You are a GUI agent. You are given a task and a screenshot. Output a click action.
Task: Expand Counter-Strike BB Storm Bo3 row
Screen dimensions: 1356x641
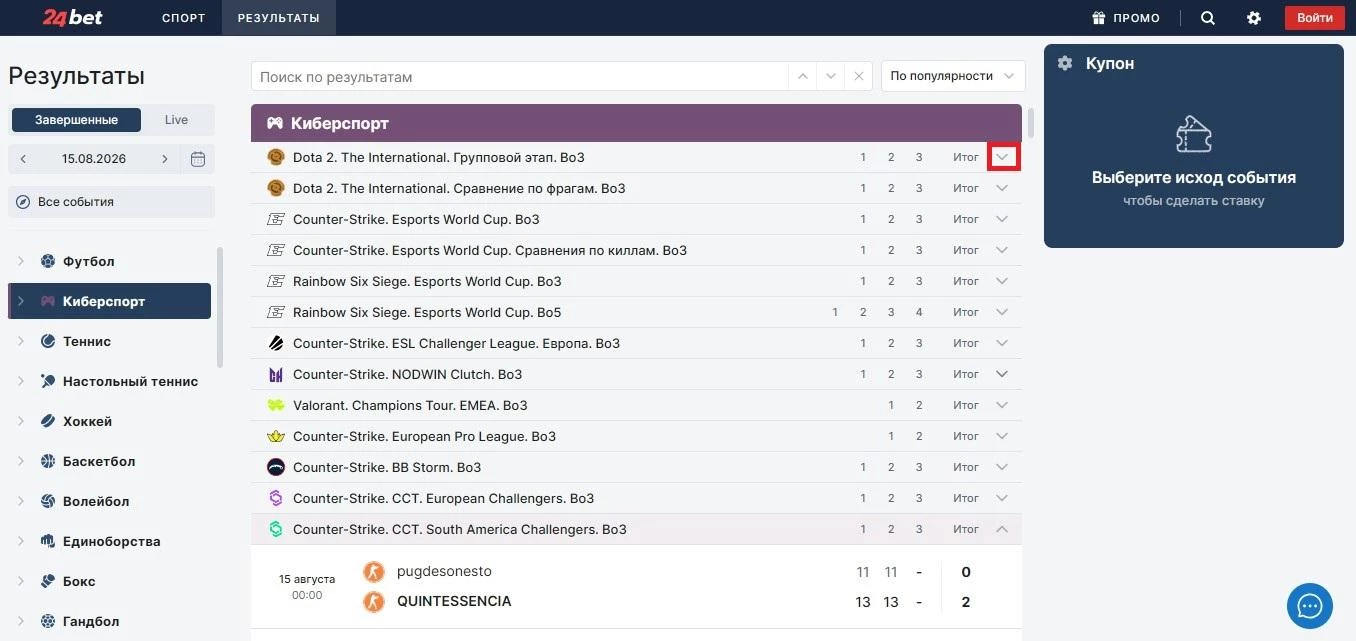tap(1002, 467)
